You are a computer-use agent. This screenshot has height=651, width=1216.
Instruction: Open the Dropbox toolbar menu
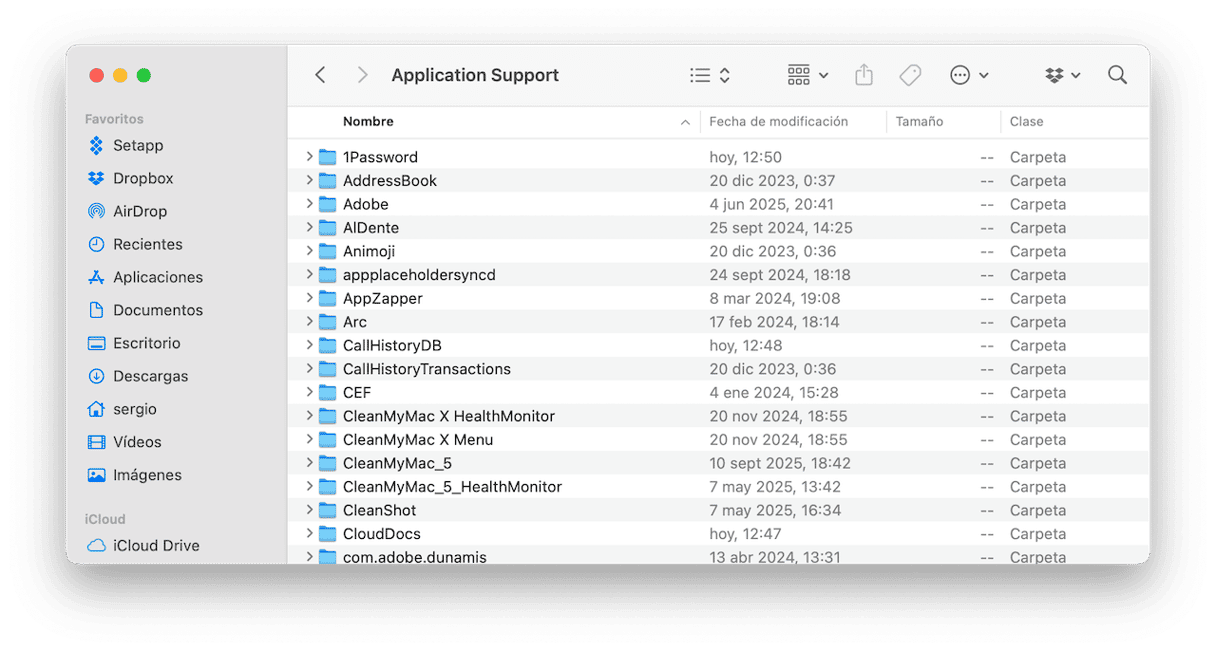click(x=1062, y=75)
